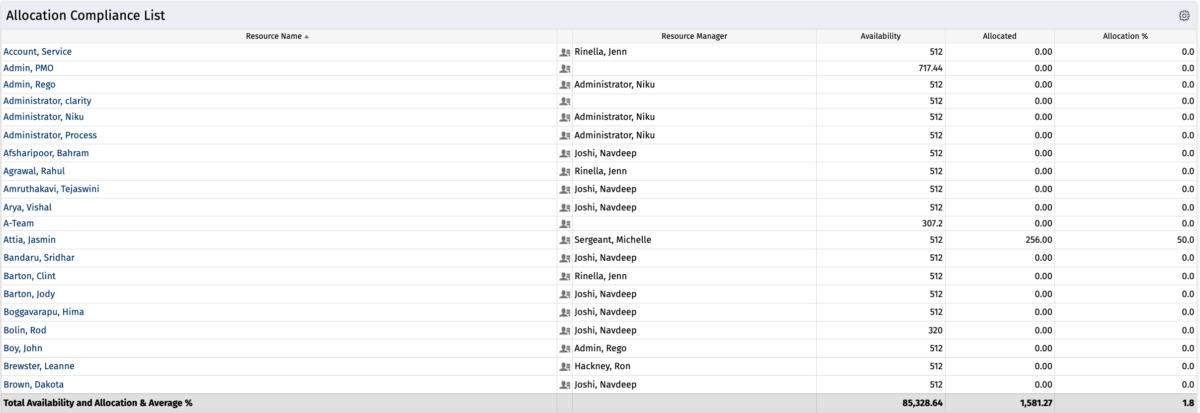
Task: Select 'Allocation Compliance List' portlet title
Action: pos(86,16)
